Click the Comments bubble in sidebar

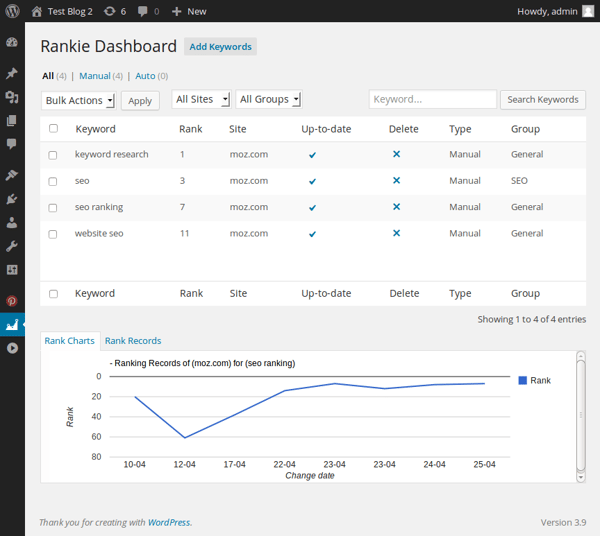pyautogui.click(x=12, y=144)
